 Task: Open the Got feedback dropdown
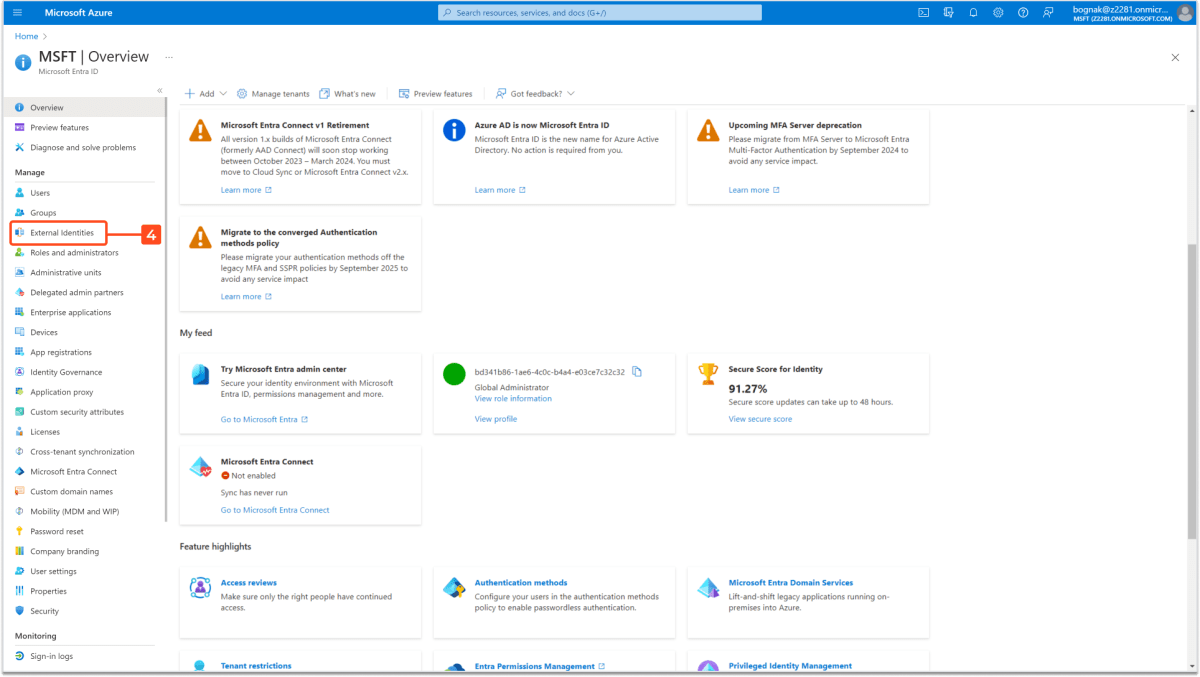(x=534, y=93)
